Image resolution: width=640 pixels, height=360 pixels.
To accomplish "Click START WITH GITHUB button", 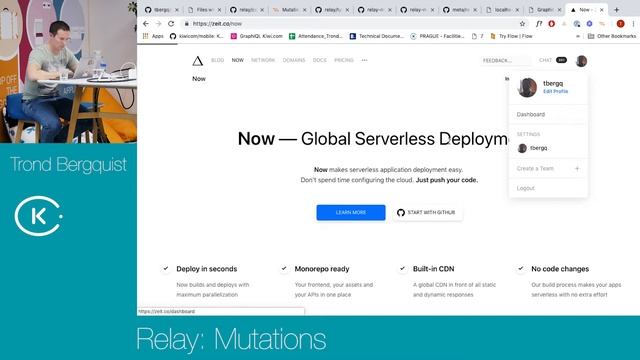I will click(x=427, y=212).
